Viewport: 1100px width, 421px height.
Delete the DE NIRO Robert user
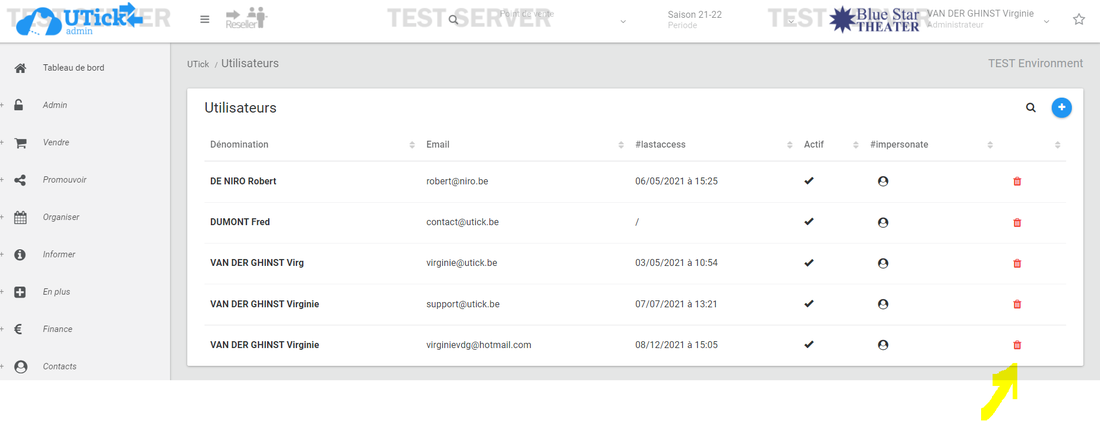click(1017, 181)
